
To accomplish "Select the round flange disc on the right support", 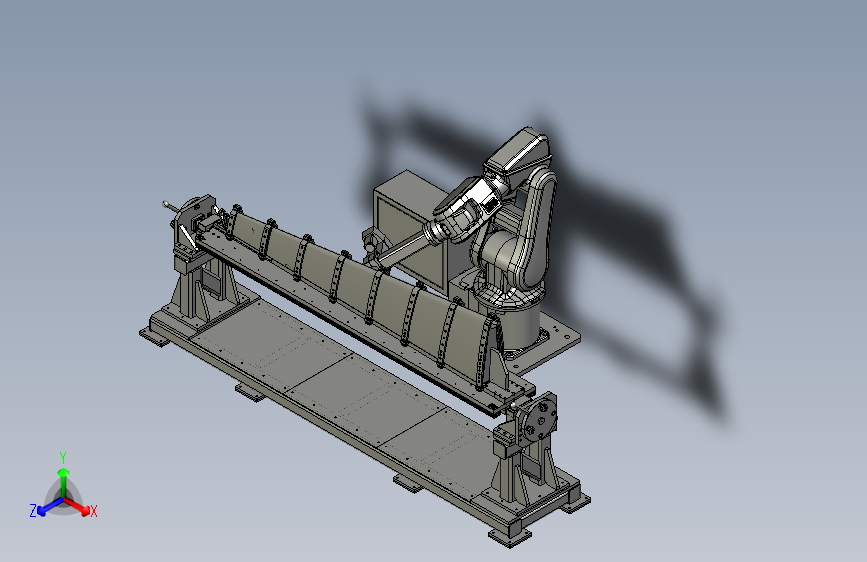I will 539,419.
